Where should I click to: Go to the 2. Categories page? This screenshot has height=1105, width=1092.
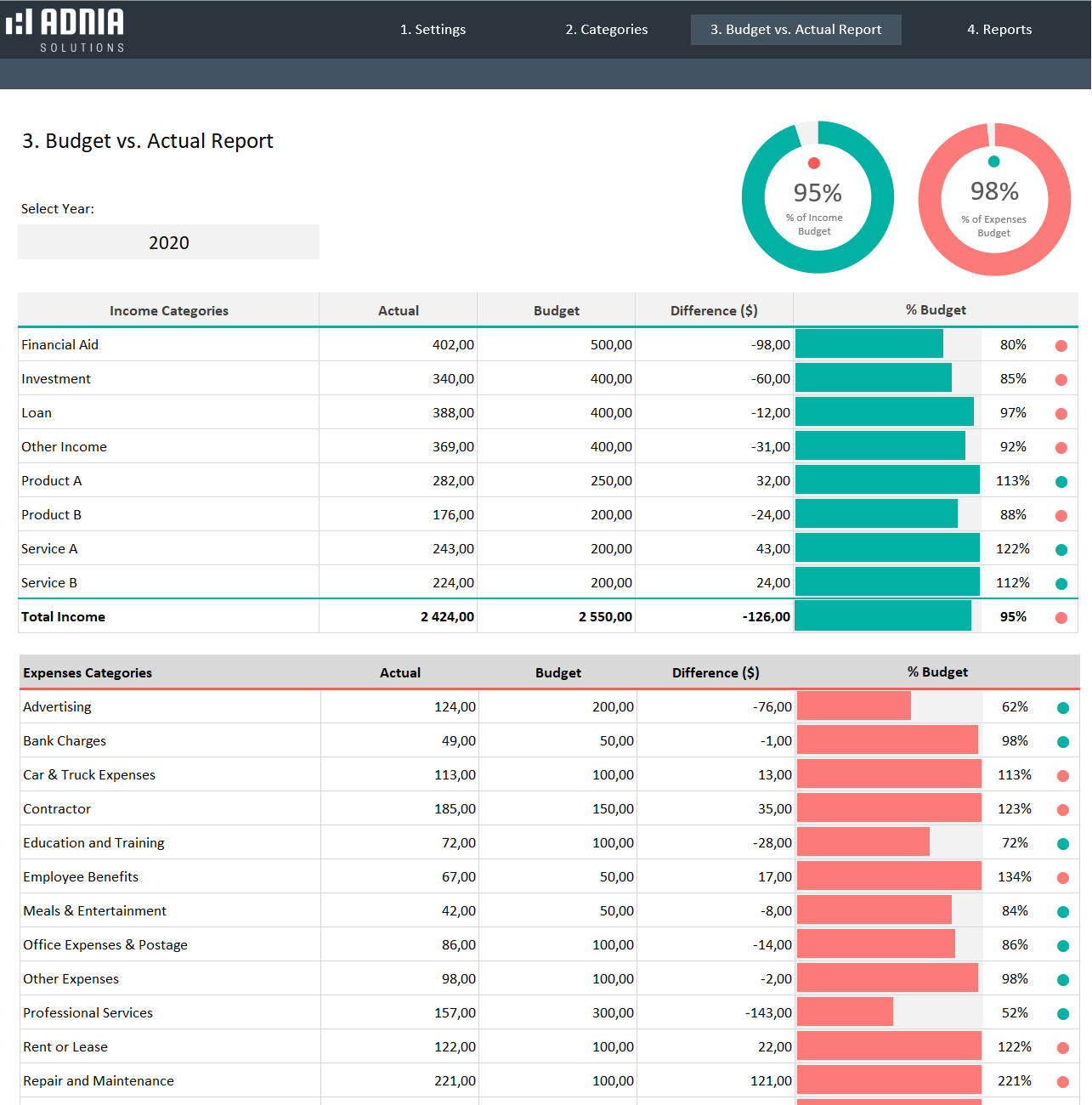[606, 29]
